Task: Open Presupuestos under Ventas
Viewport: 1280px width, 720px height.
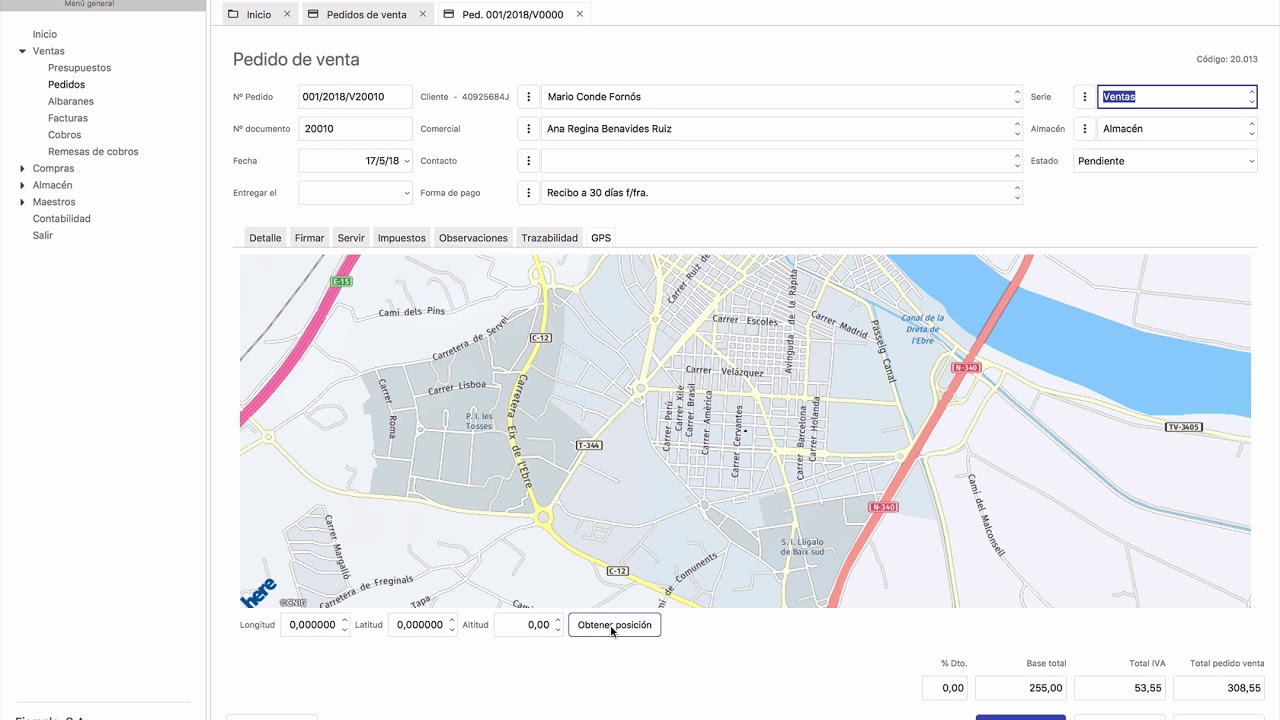Action: click(80, 68)
